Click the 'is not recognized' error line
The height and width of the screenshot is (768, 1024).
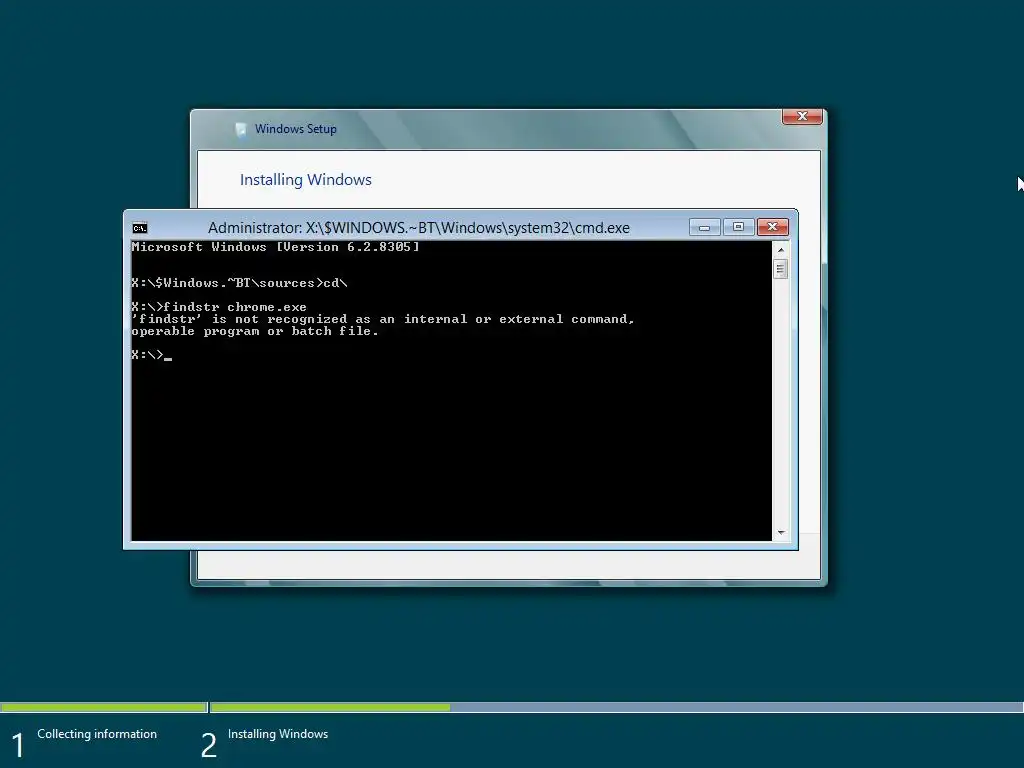pos(383,319)
